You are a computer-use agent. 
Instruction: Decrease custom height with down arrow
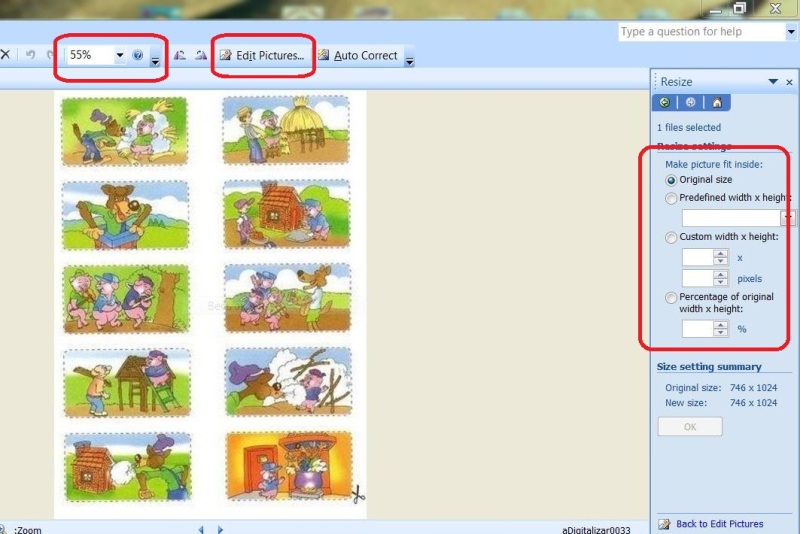pyautogui.click(x=720, y=282)
